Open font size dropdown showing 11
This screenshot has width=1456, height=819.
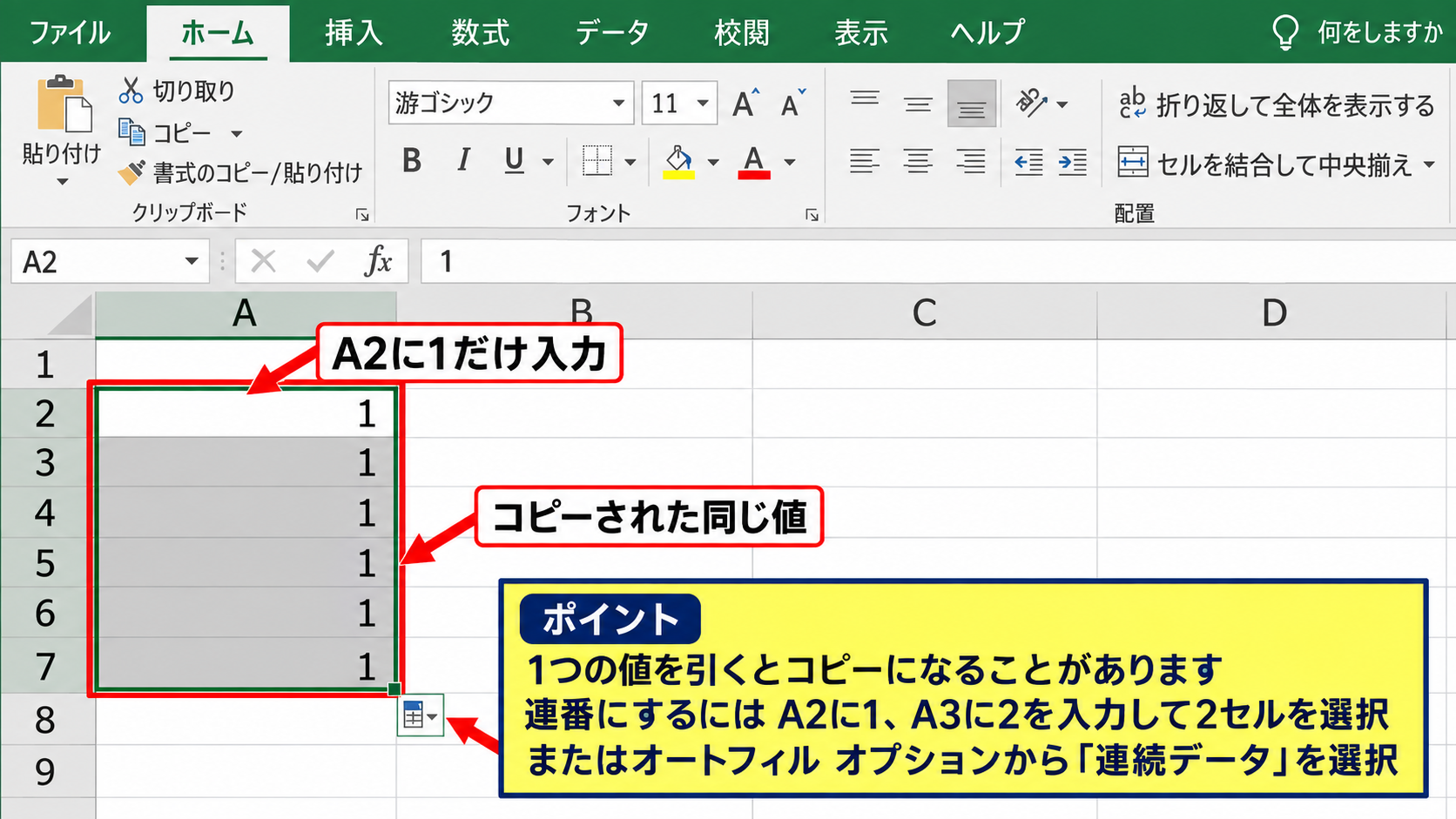pos(703,104)
